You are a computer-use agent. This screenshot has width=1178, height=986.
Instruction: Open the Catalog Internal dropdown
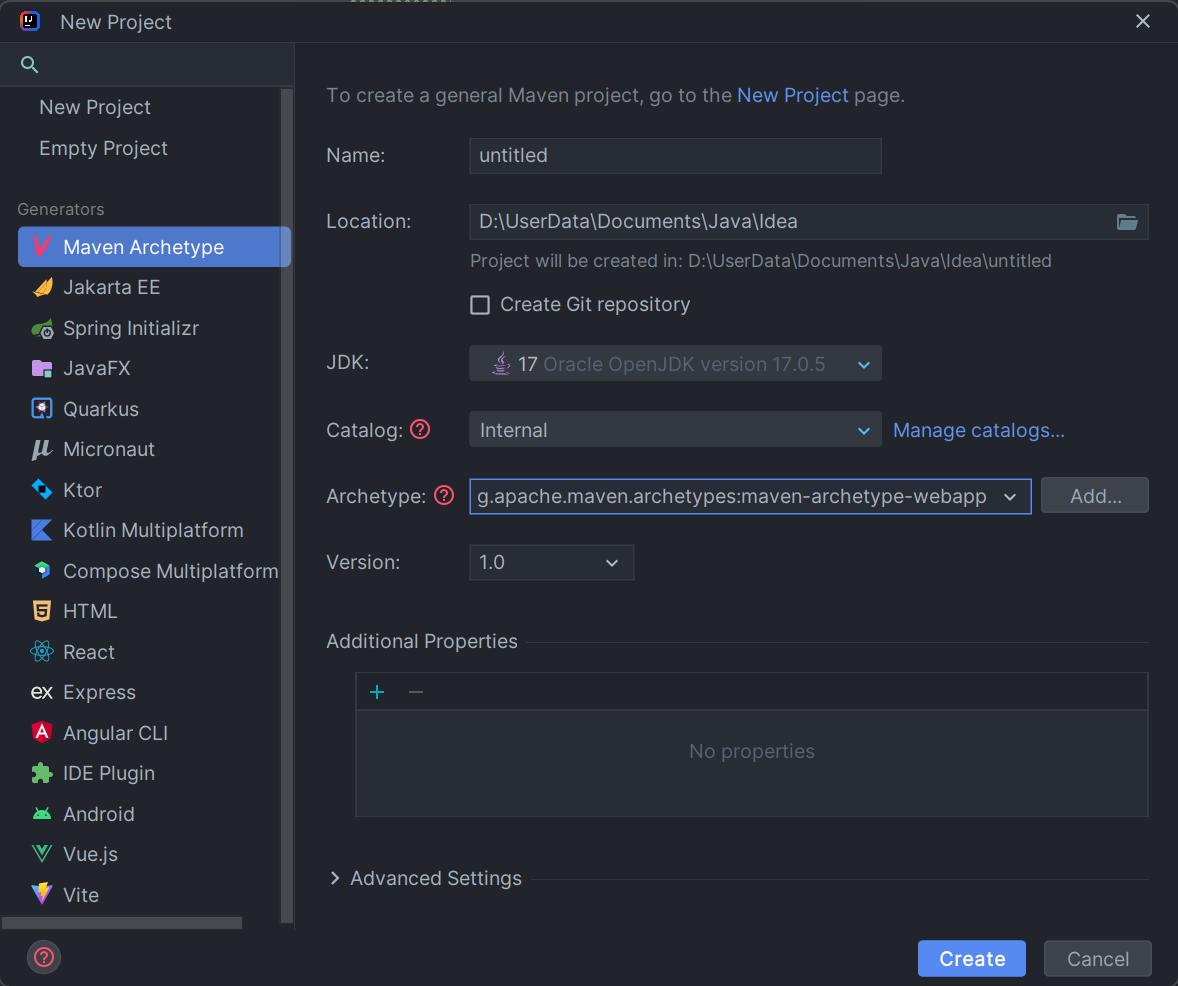pyautogui.click(x=675, y=431)
